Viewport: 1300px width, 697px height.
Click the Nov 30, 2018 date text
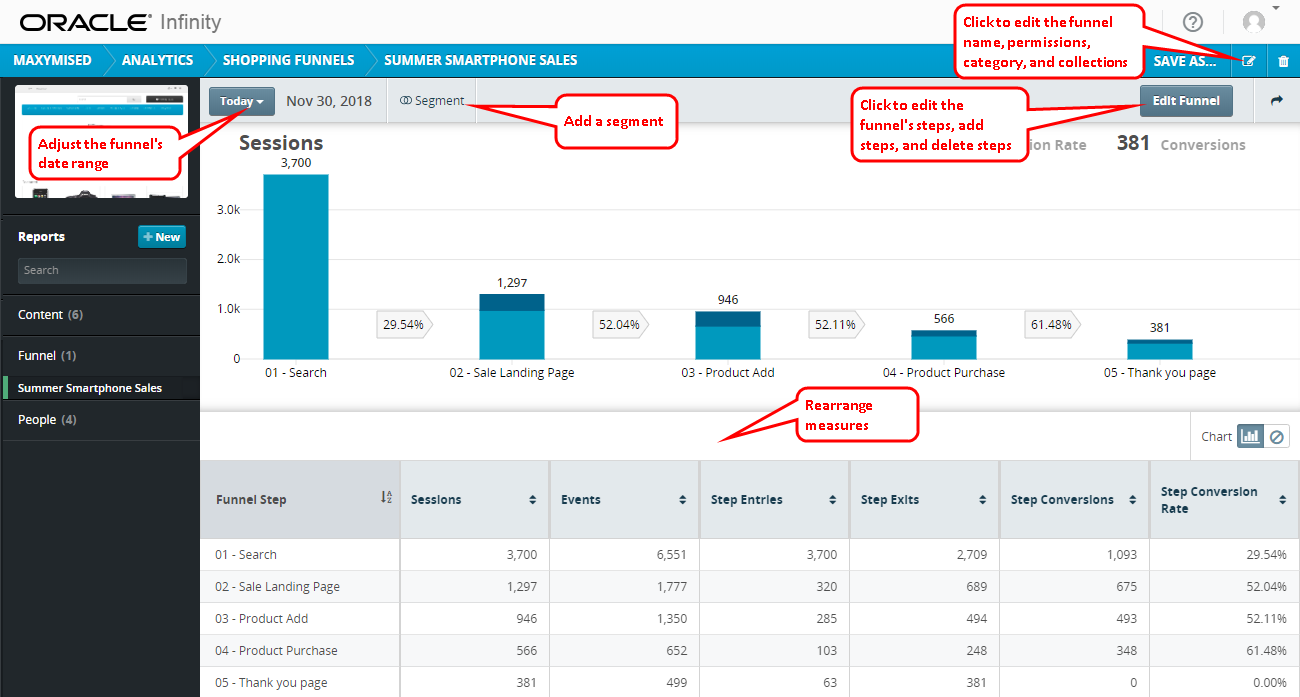pos(329,101)
